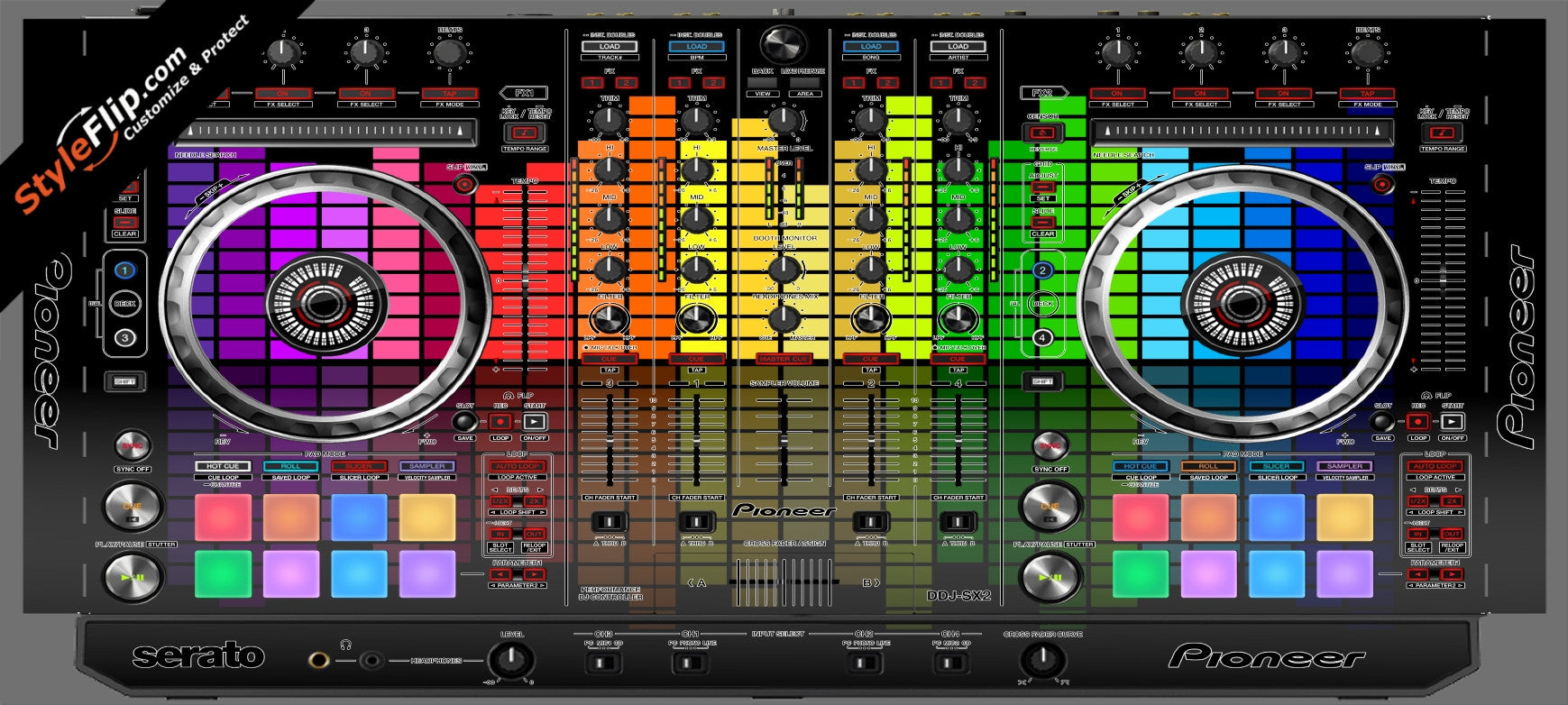Toggle the right deck SLIP button
1568x705 pixels.
coord(1382,185)
